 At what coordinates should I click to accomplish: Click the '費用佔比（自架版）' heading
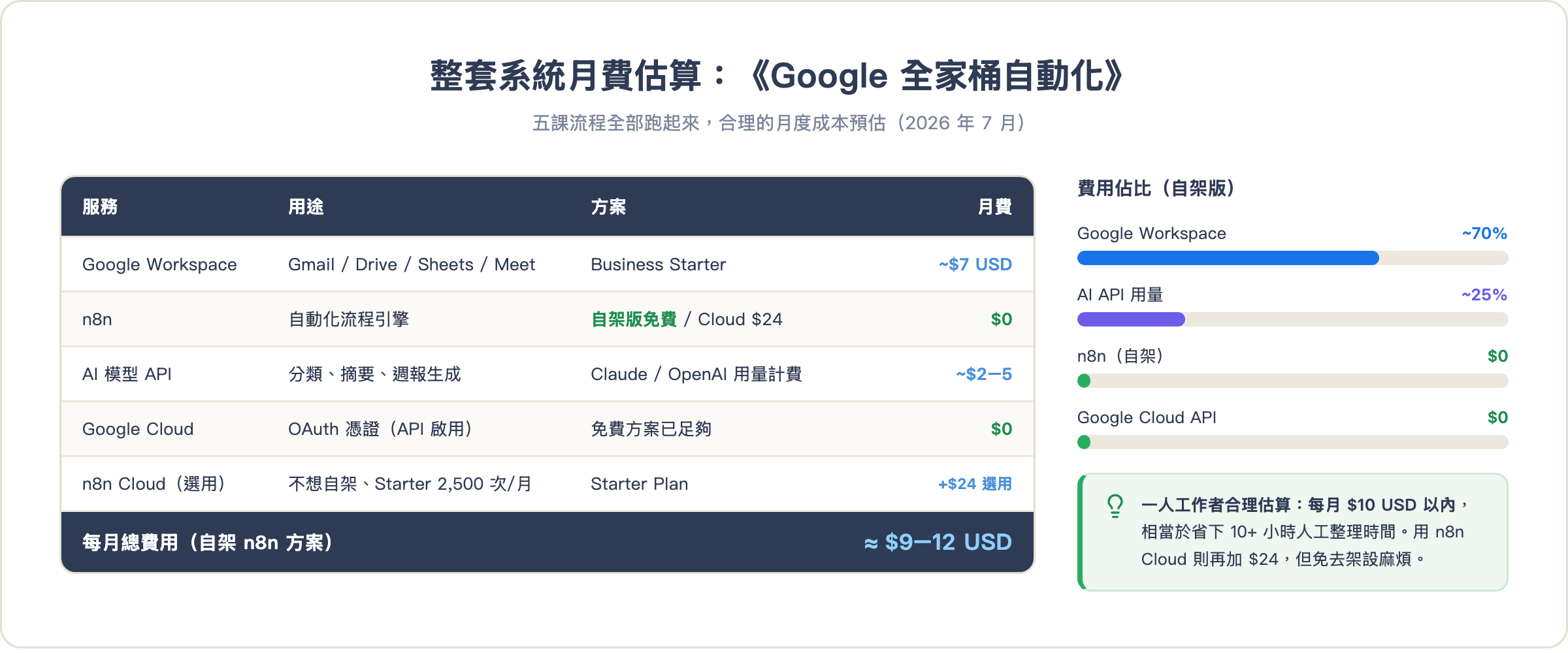tap(1156, 189)
